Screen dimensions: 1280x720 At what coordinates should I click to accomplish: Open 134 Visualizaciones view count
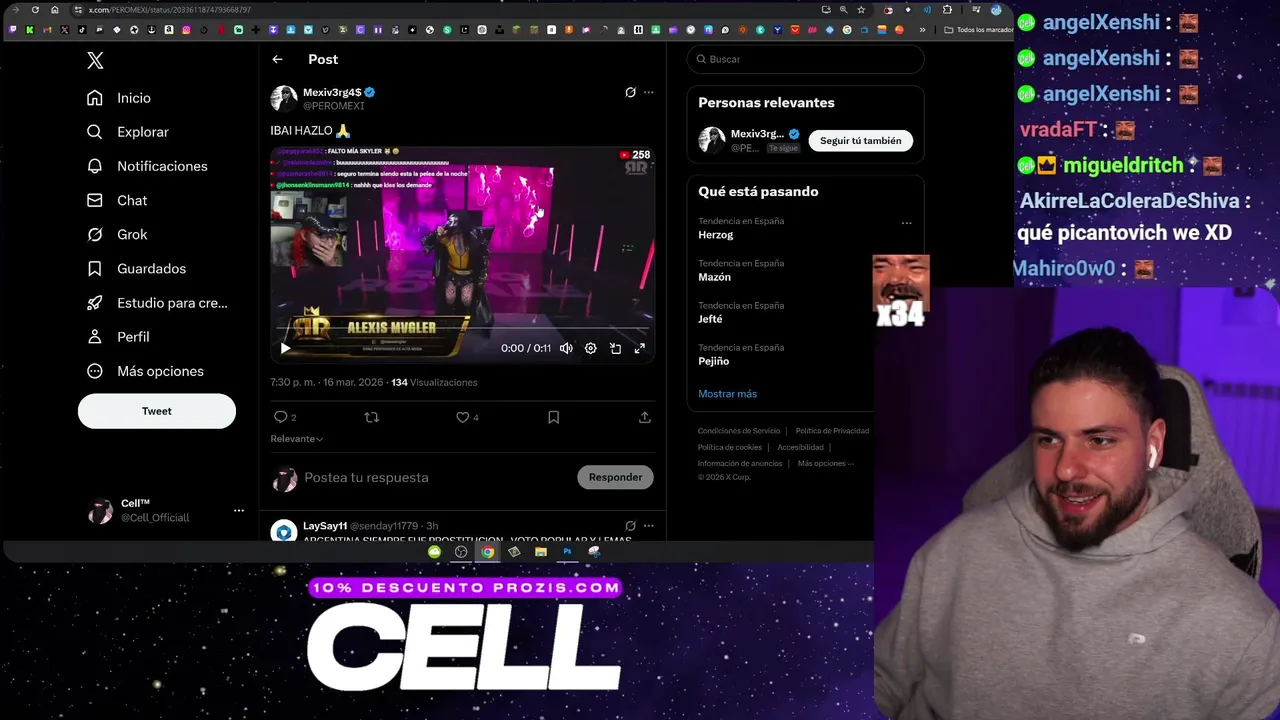434,382
